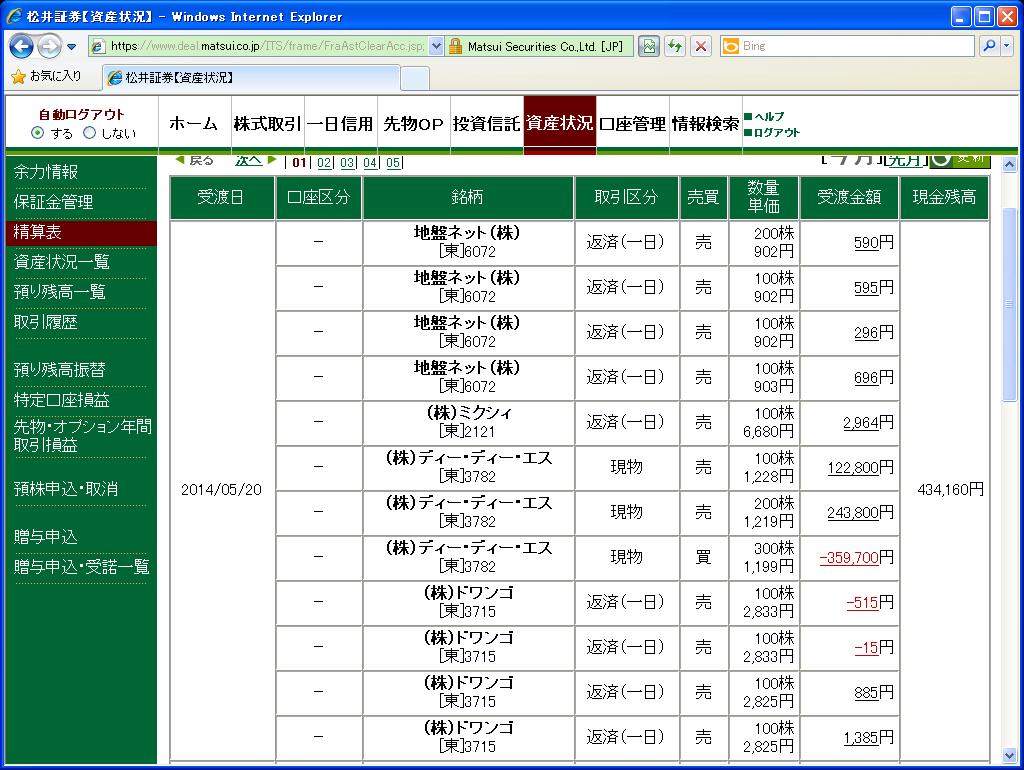1024x770 pixels.
Task: Click the Matsui Securities lock icon
Action: [x=455, y=46]
